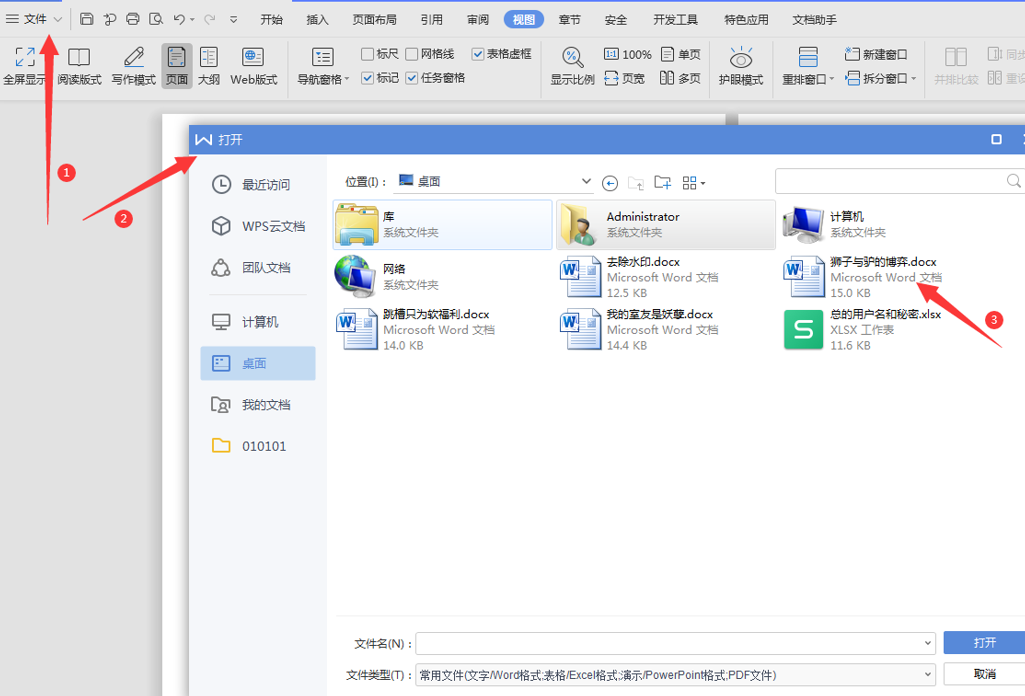Expand the 文件名 combo box arrow
Viewport: 1025px width, 696px height.
coord(928,643)
